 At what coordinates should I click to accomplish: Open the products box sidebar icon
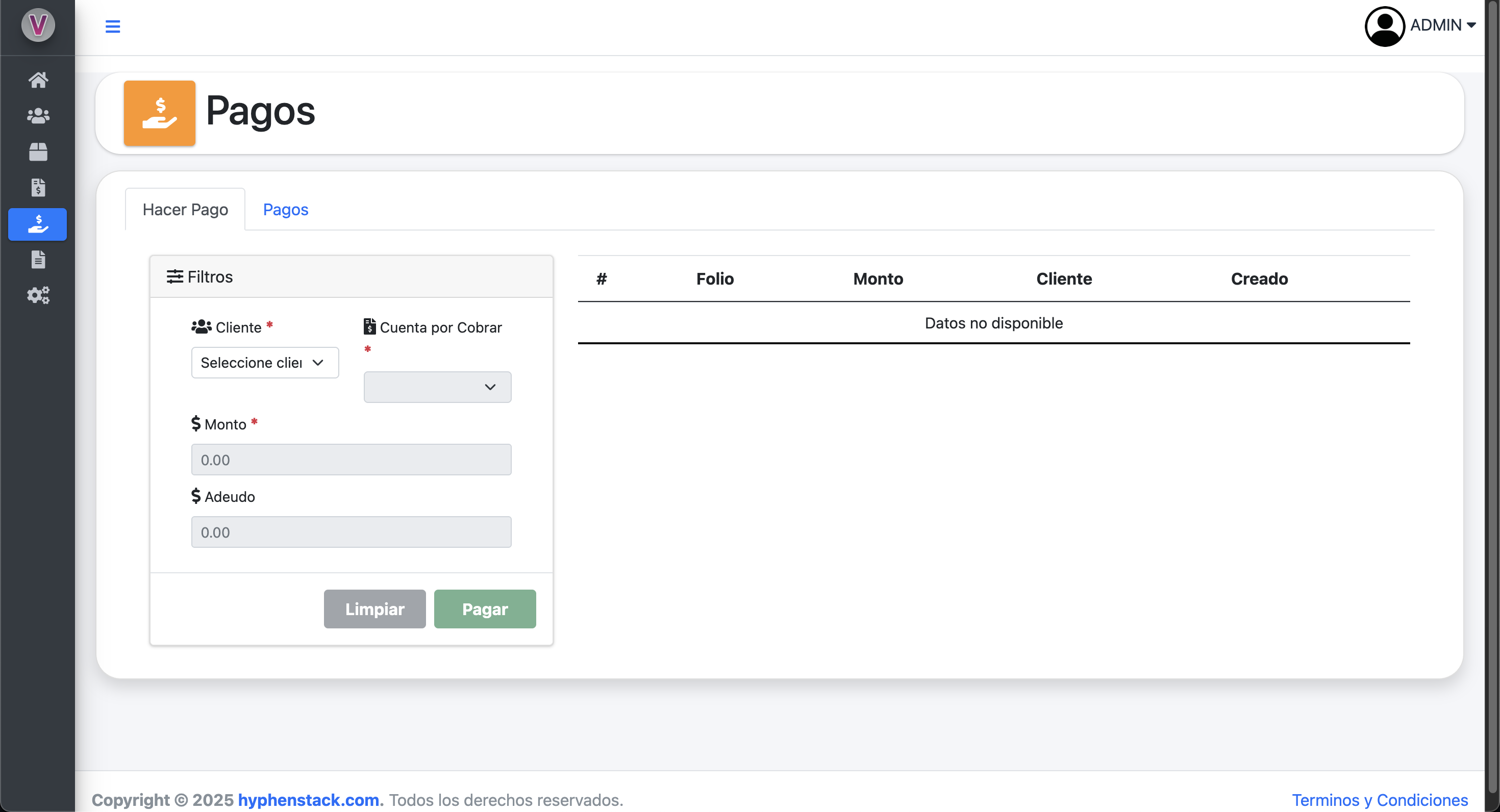38,152
